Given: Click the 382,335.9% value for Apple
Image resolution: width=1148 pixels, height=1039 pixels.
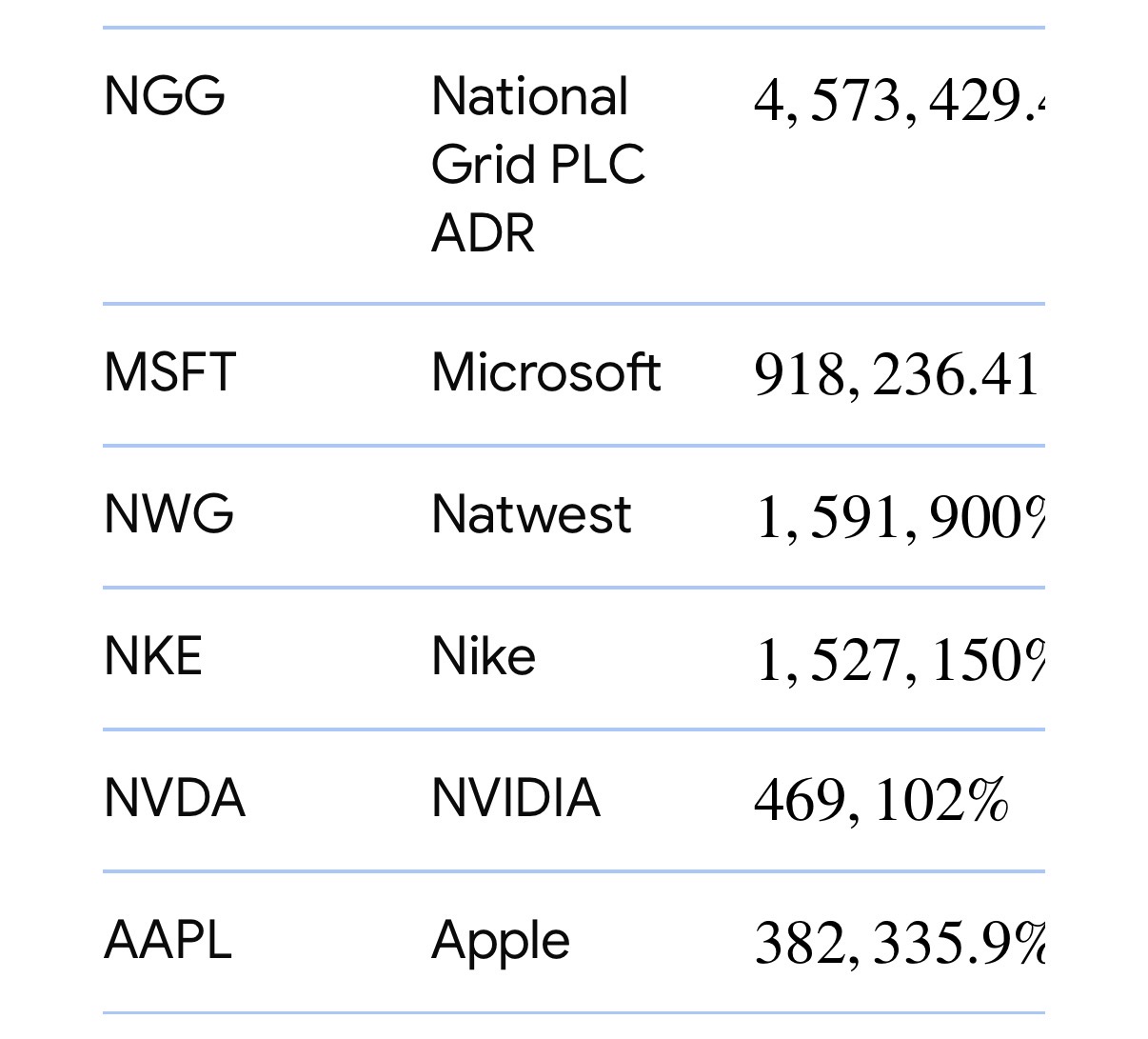Looking at the screenshot, I should [899, 944].
